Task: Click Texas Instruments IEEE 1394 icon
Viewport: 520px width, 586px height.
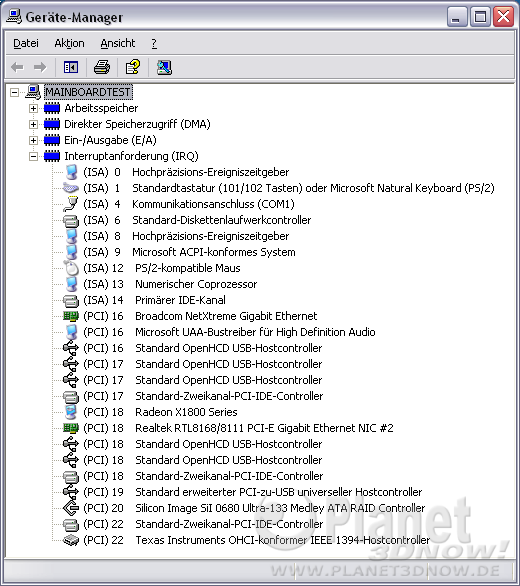Action: click(x=71, y=540)
